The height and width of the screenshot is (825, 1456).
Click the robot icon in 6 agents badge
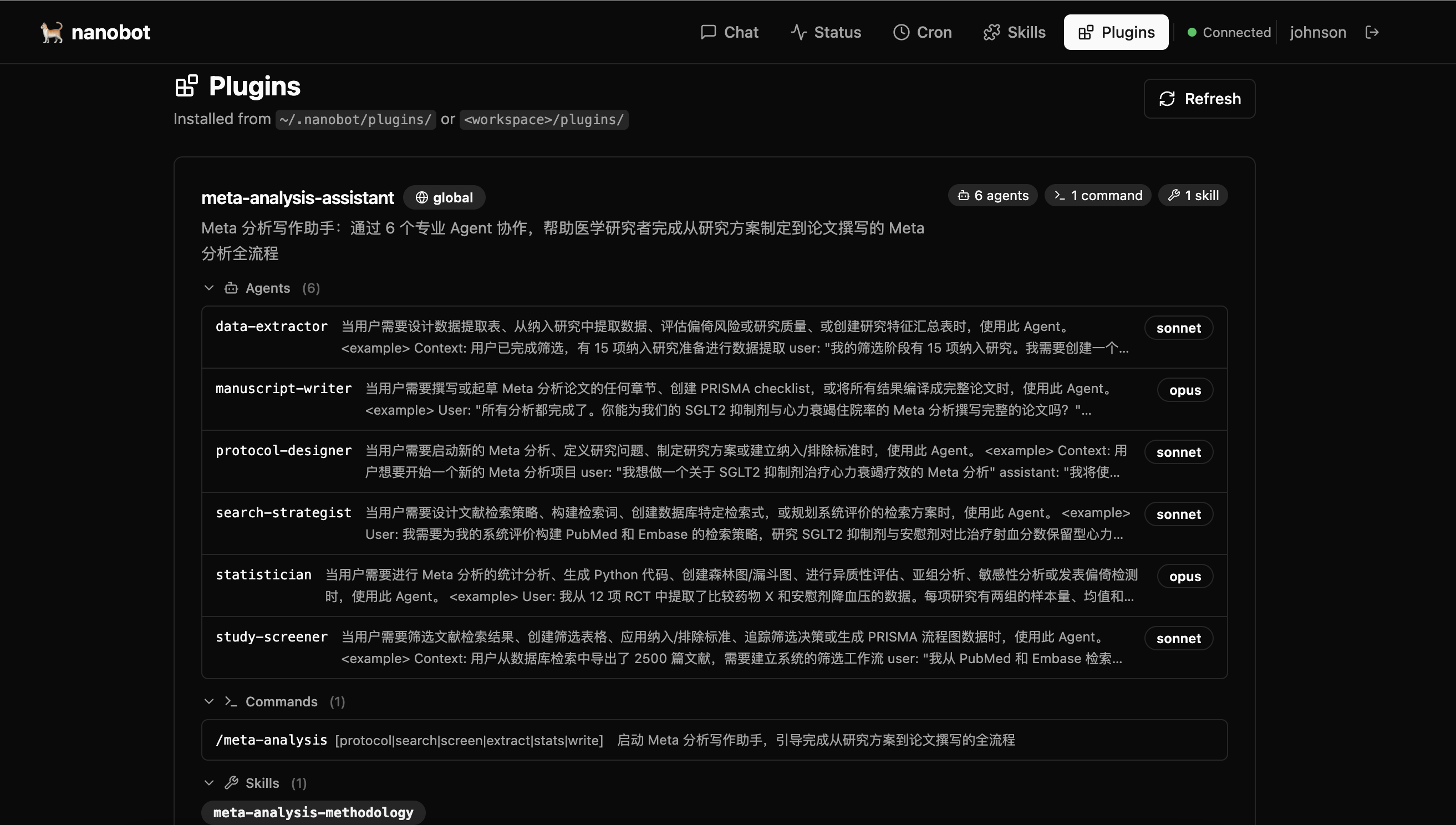tap(963, 196)
